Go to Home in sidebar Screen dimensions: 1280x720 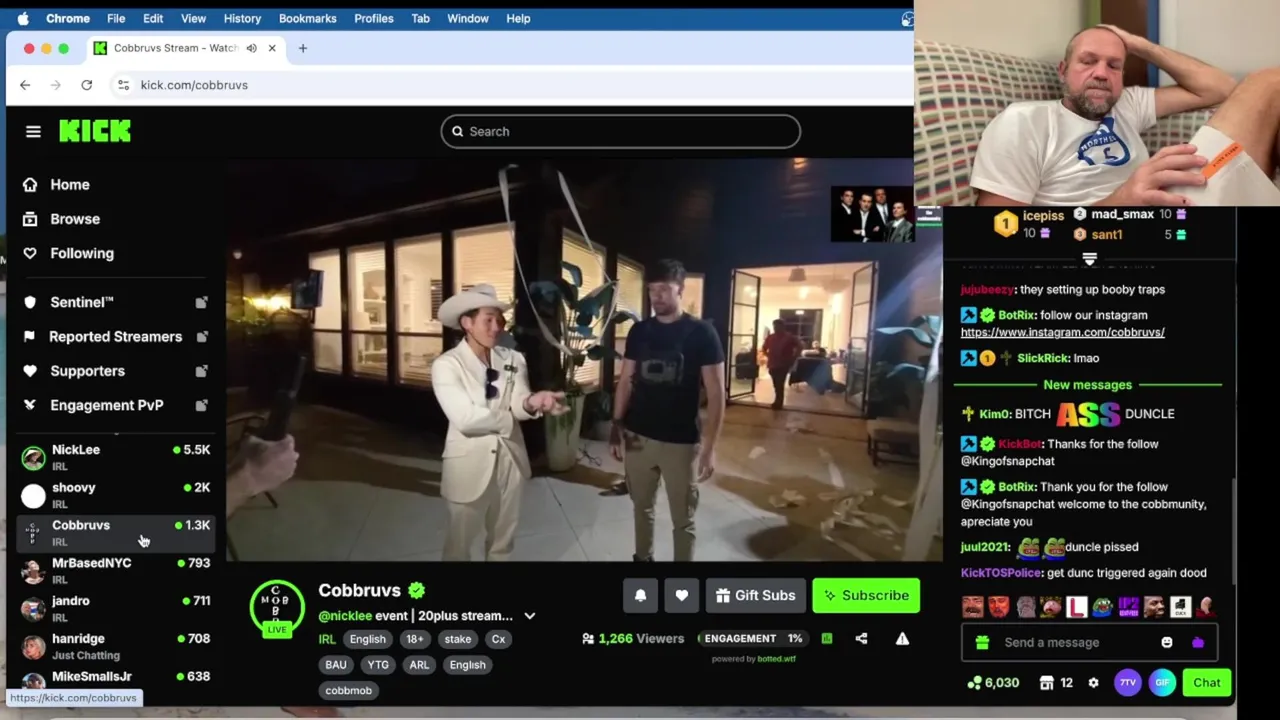tap(70, 185)
